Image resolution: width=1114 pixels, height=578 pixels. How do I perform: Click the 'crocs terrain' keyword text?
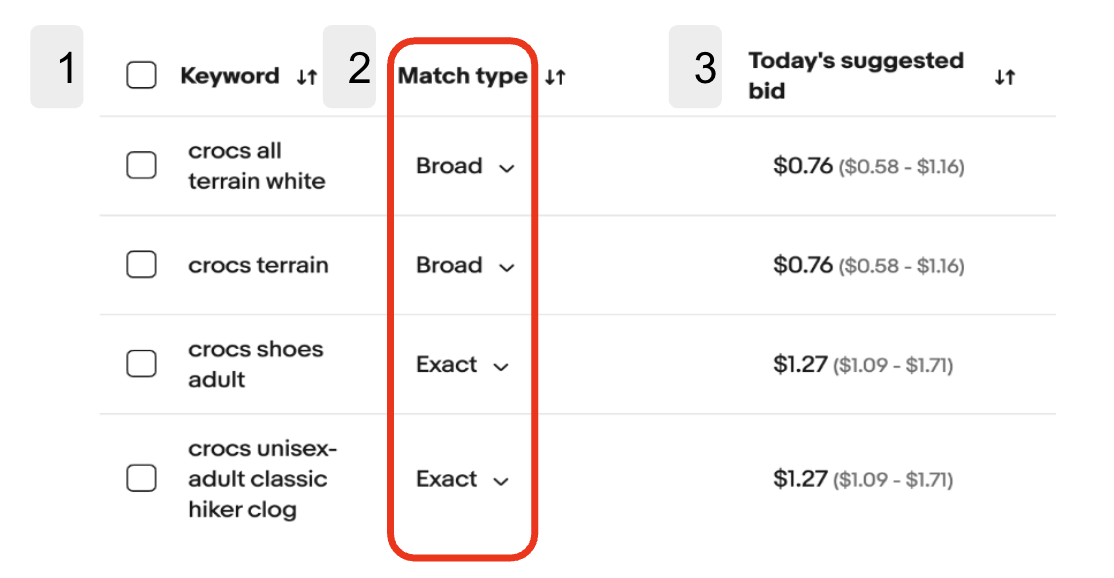click(x=258, y=265)
